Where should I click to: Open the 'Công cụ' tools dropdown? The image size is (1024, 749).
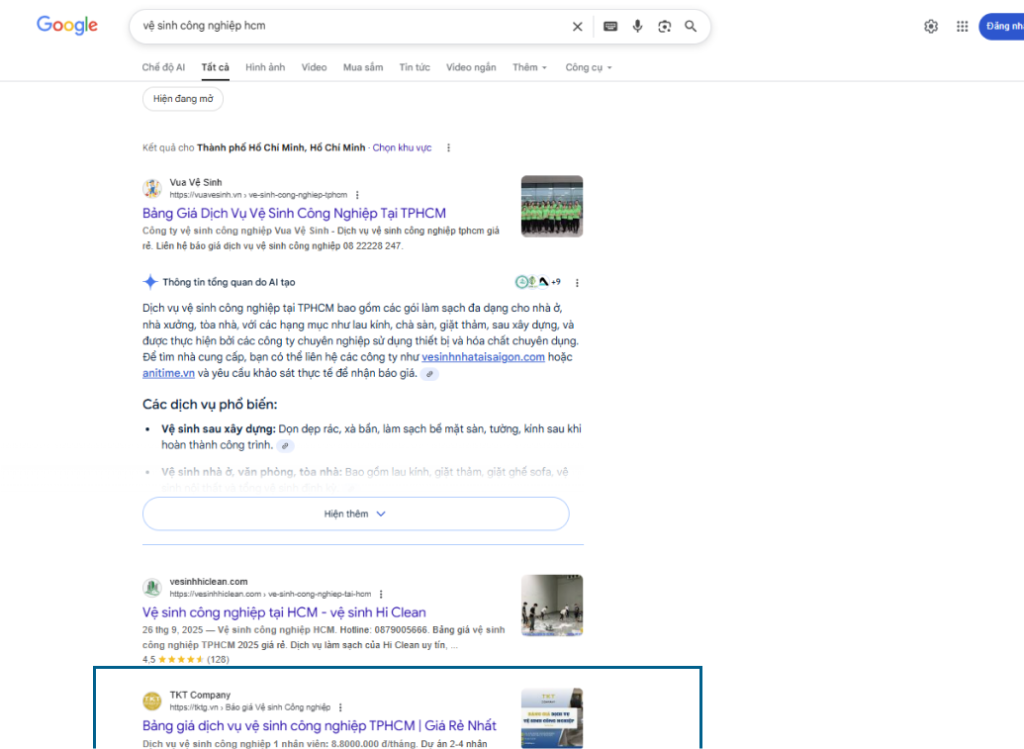588,68
